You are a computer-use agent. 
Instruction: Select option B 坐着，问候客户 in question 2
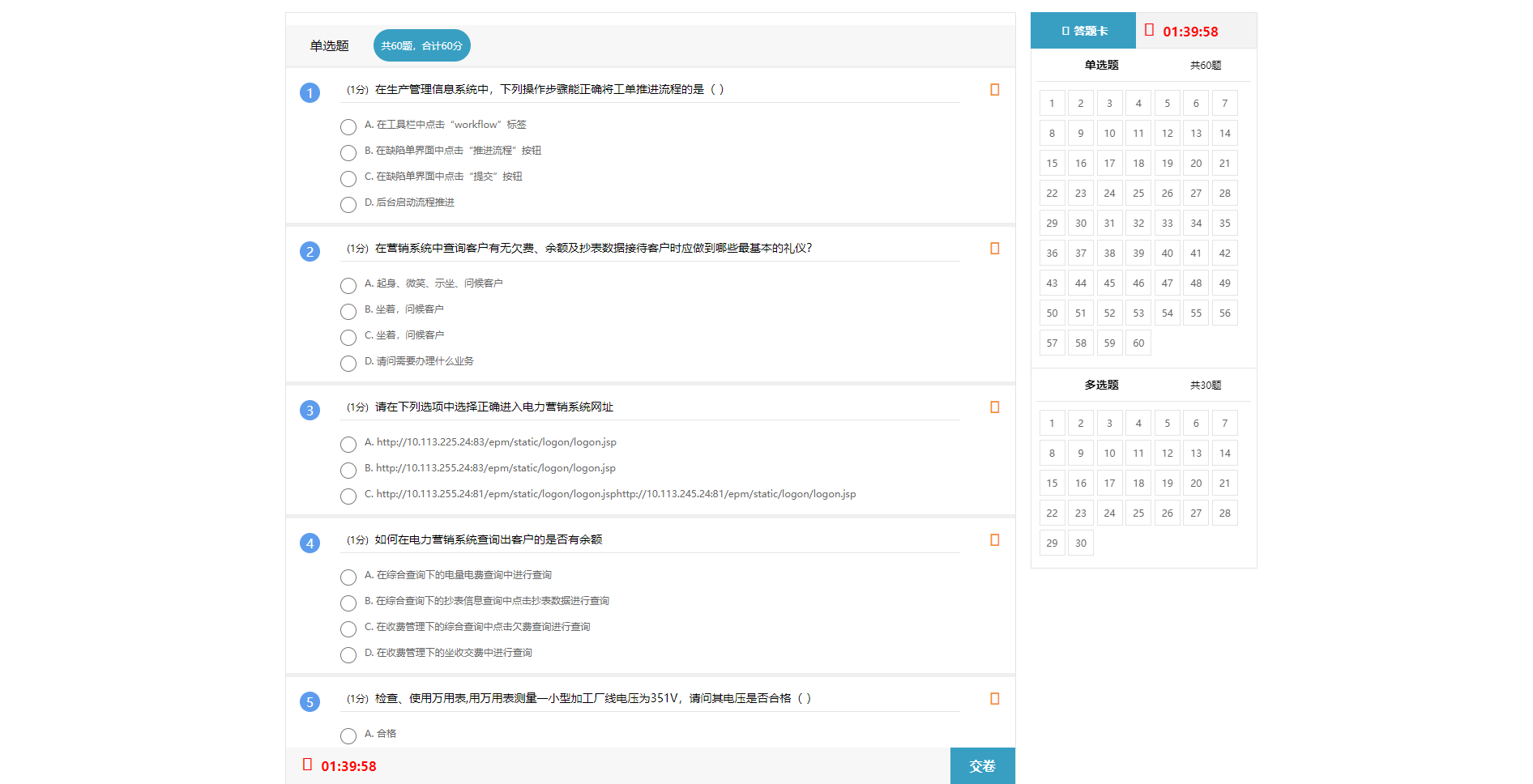tap(348, 311)
